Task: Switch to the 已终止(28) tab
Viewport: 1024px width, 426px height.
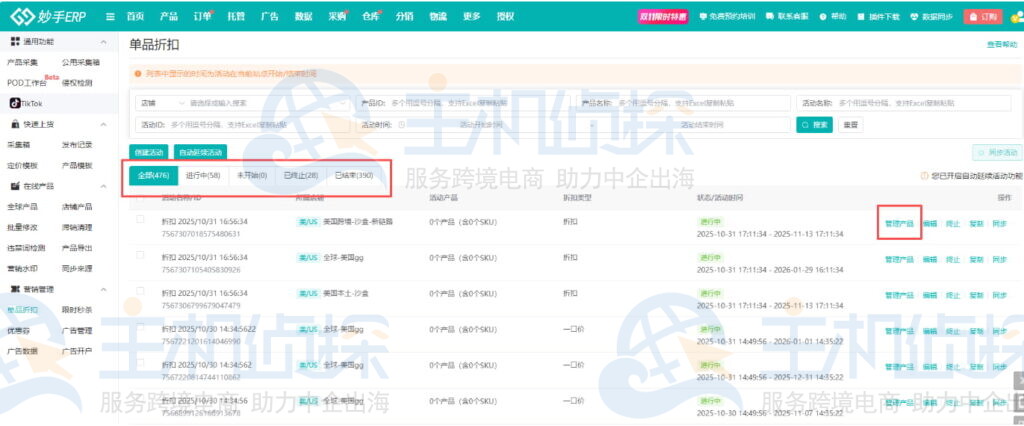Action: point(301,175)
